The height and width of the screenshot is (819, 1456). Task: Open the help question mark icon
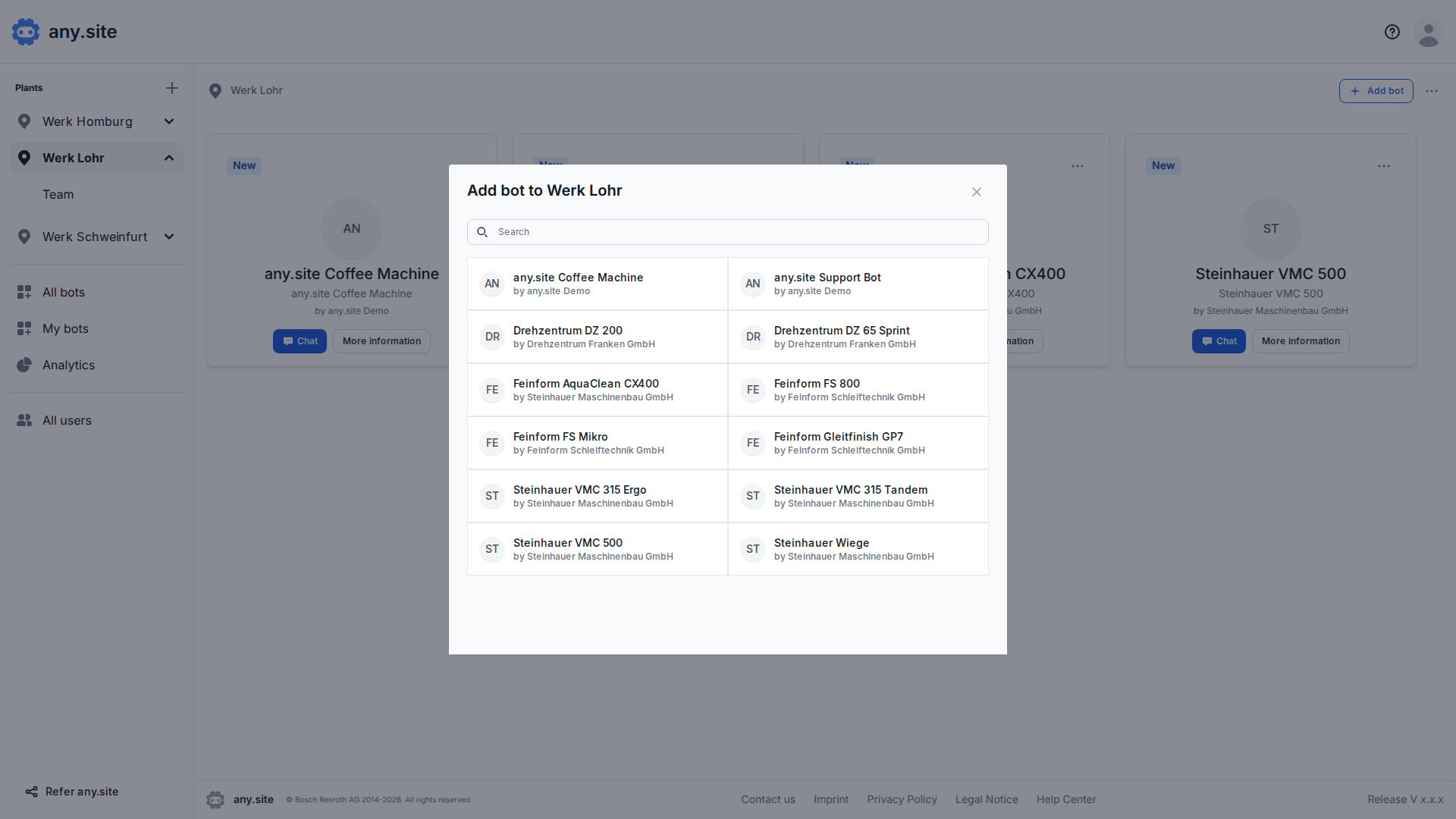point(1392,32)
